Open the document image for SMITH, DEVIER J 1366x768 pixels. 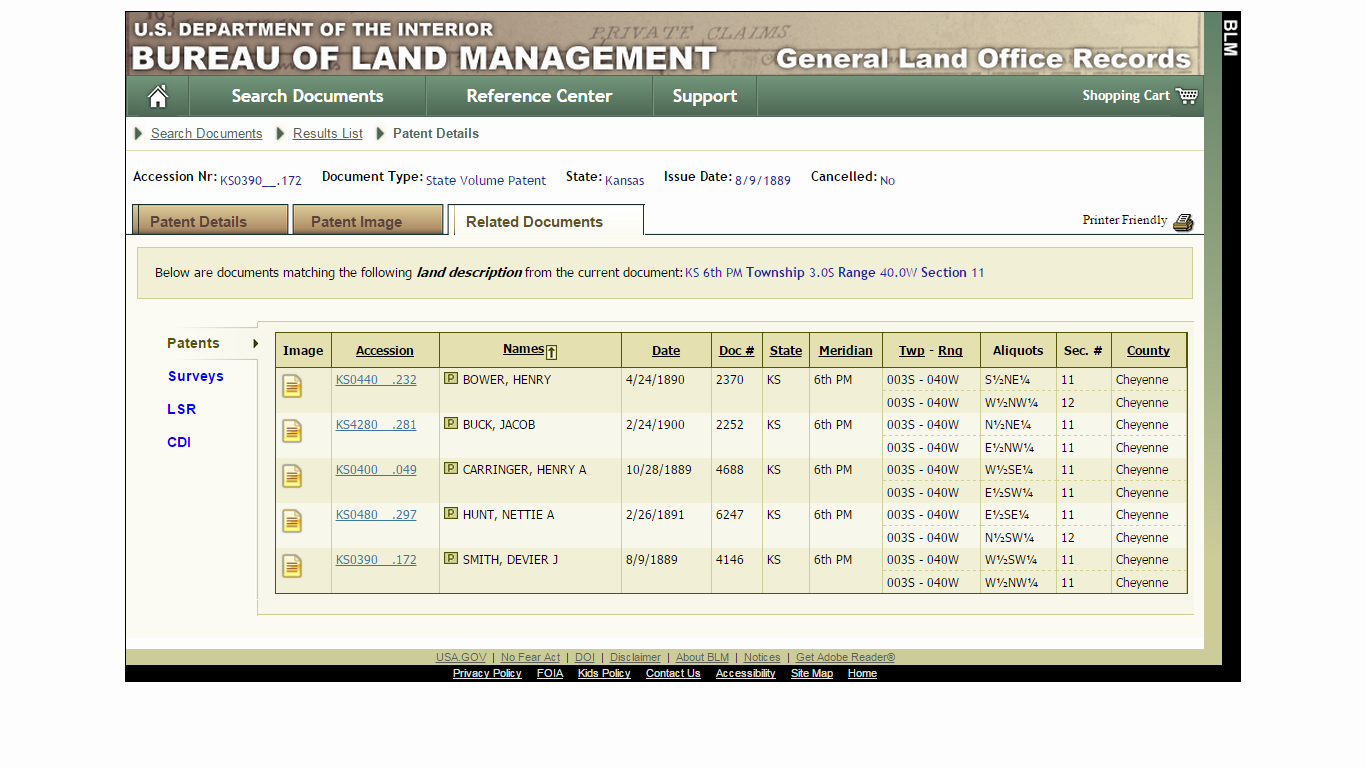point(292,565)
